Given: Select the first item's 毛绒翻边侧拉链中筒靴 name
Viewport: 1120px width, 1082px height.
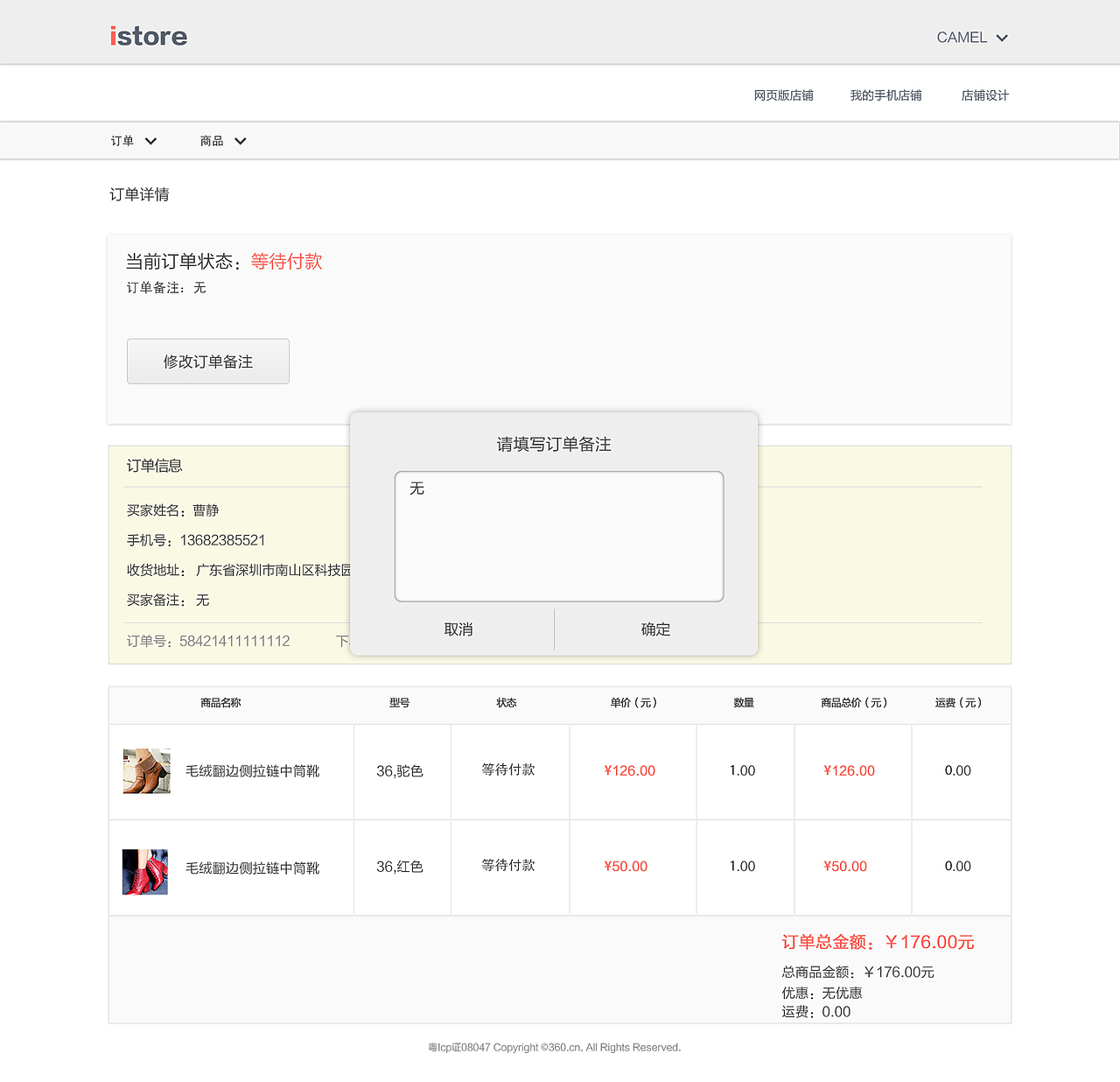Looking at the screenshot, I should 252,771.
